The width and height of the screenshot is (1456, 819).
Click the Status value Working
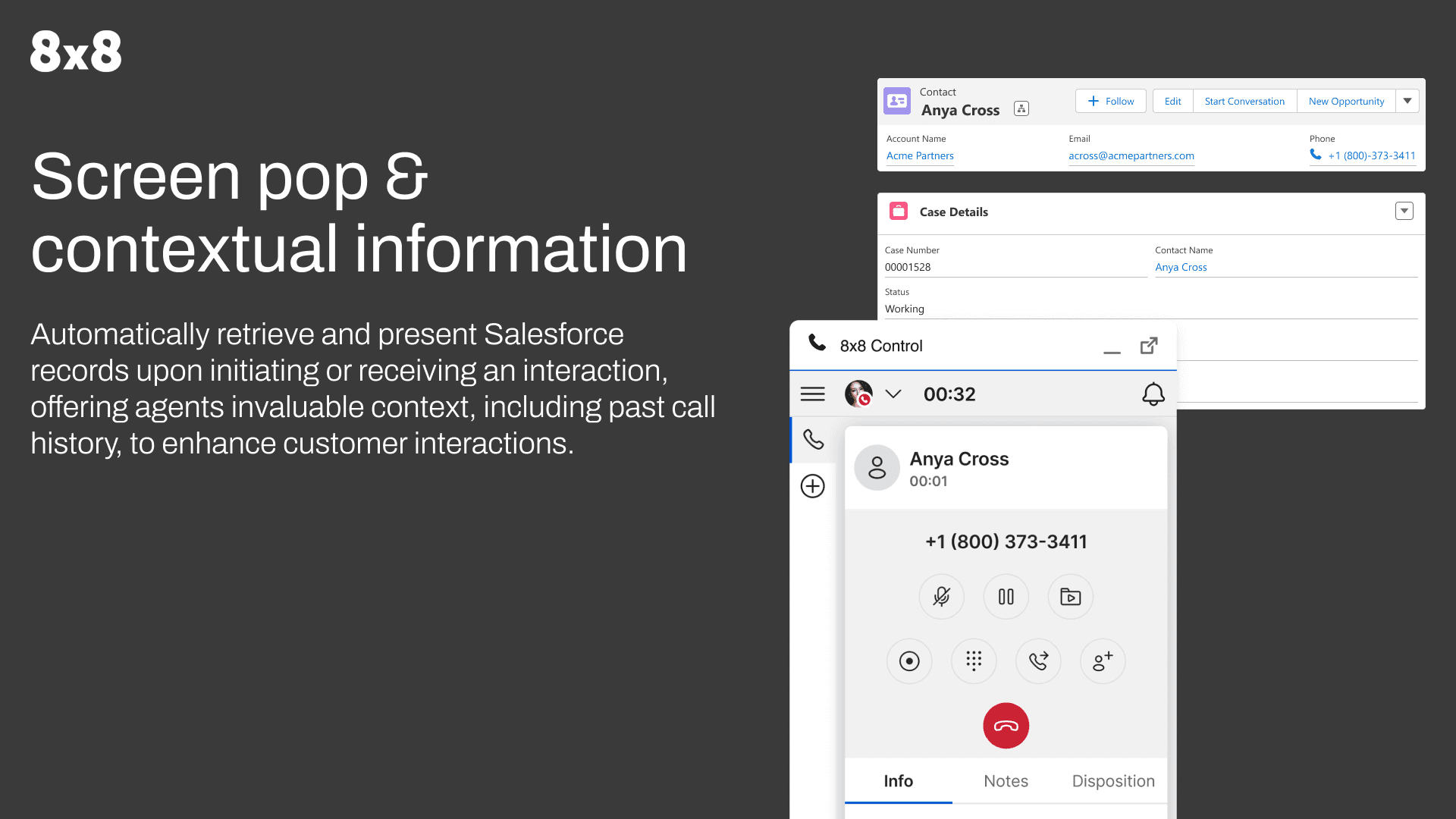(905, 309)
